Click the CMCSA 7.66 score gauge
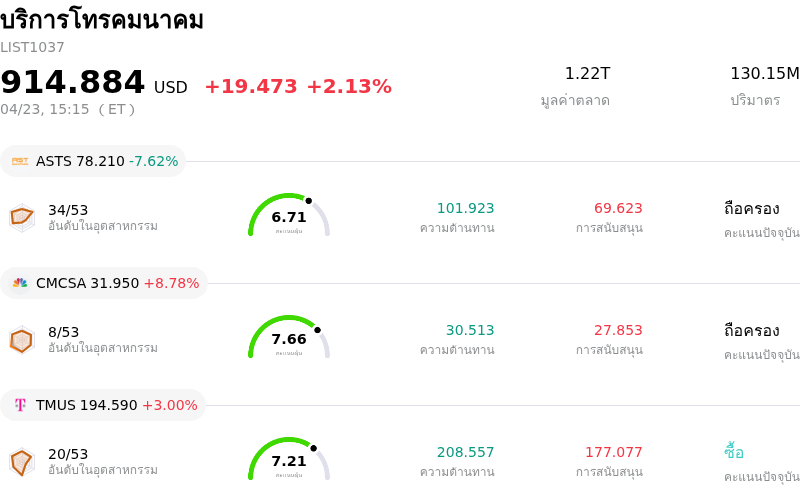 point(289,338)
